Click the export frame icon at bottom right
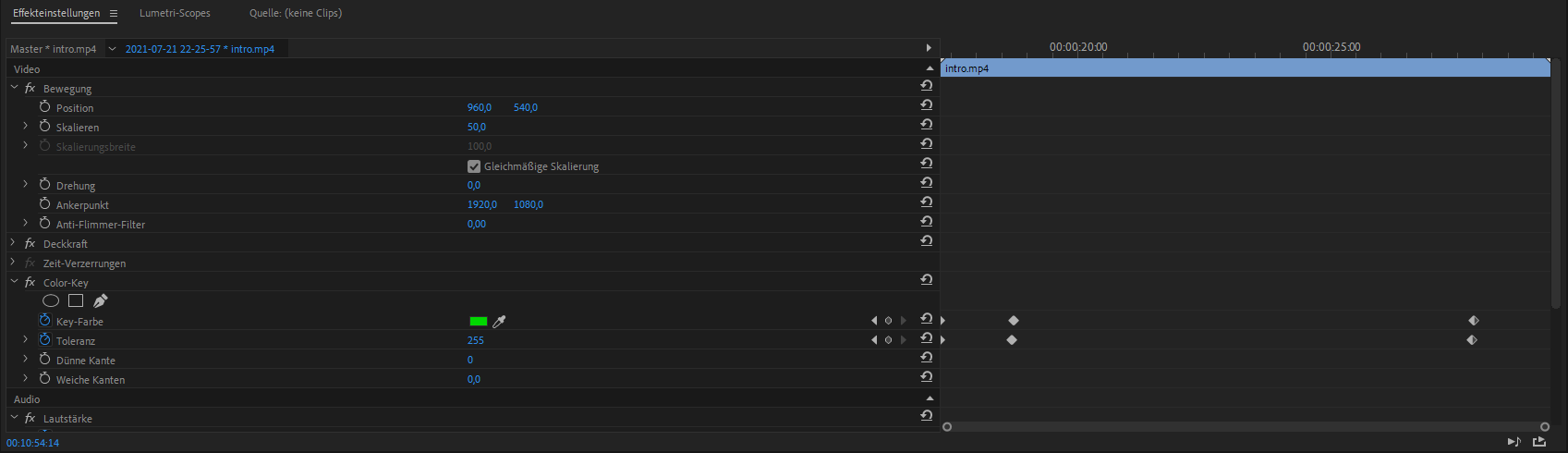 coord(1539,442)
